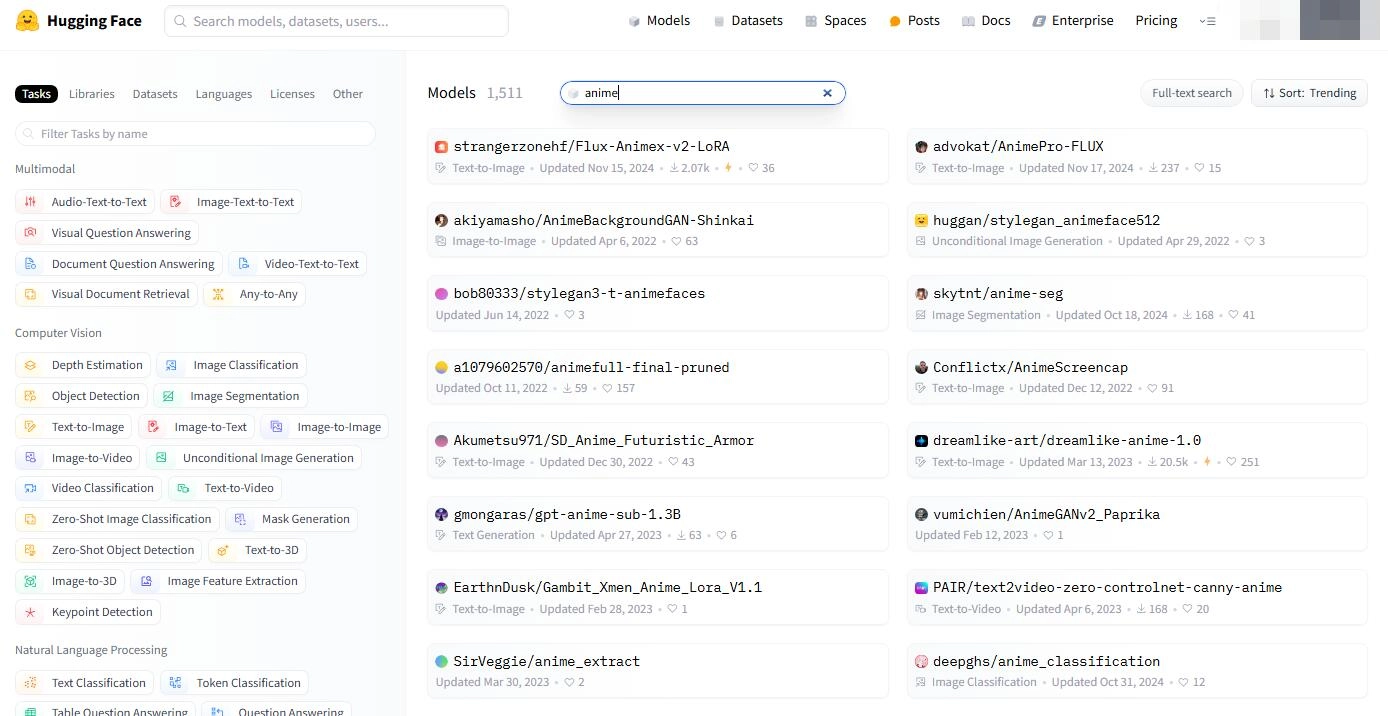Viewport: 1388px width, 716px height.
Task: Click the Keypoint Detection star icon
Action: tap(30, 612)
